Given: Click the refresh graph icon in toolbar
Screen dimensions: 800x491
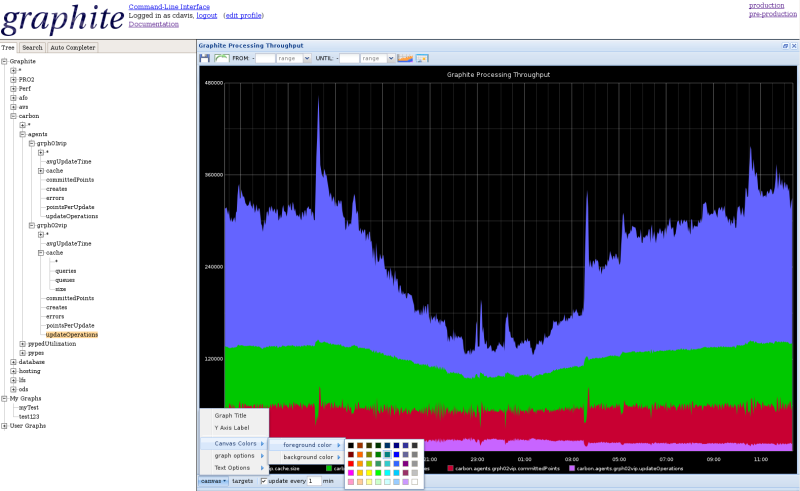Looking at the screenshot, I should pyautogui.click(x=222, y=59).
